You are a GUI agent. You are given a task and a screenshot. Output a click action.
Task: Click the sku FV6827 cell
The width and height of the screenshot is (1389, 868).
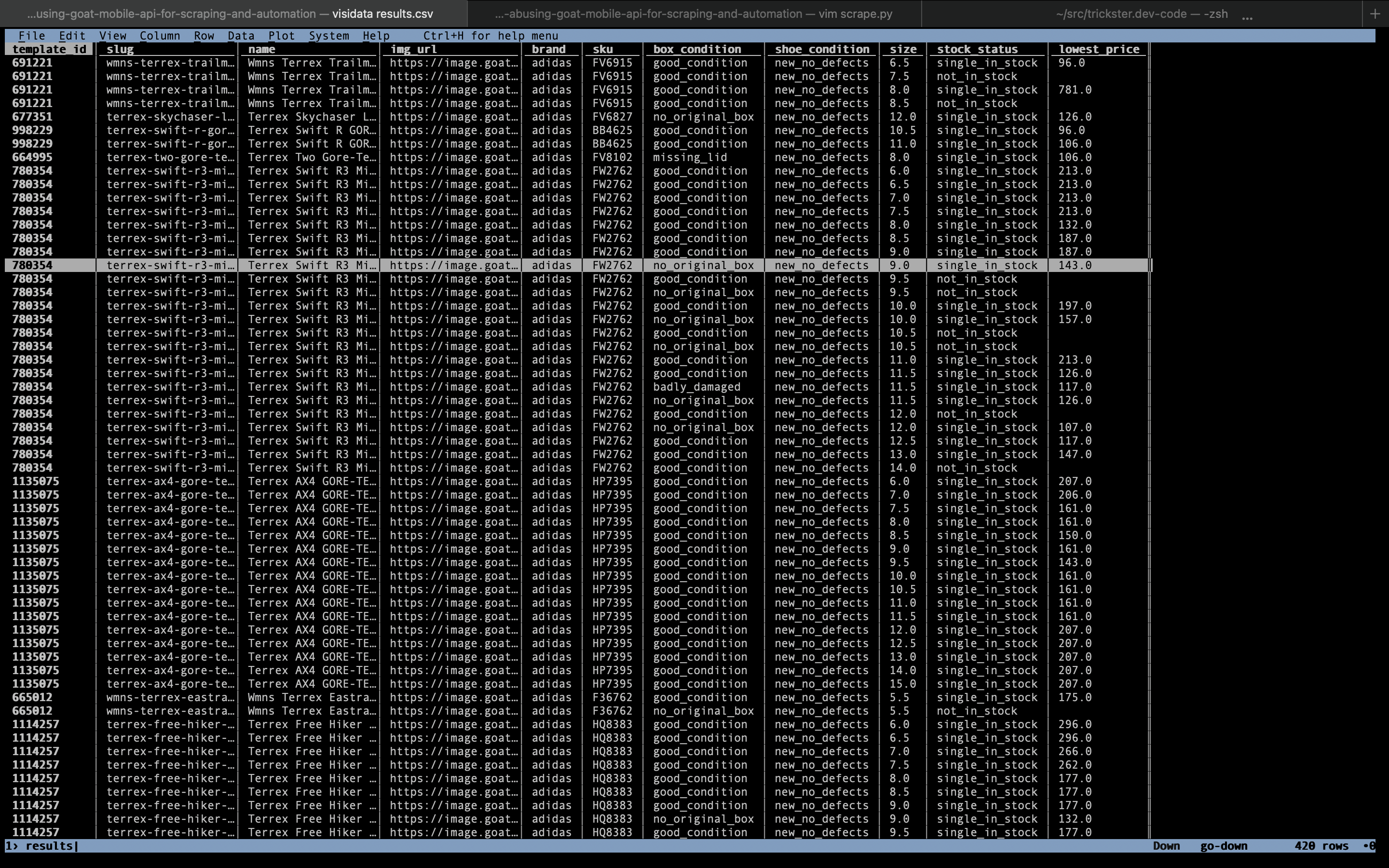(613, 117)
